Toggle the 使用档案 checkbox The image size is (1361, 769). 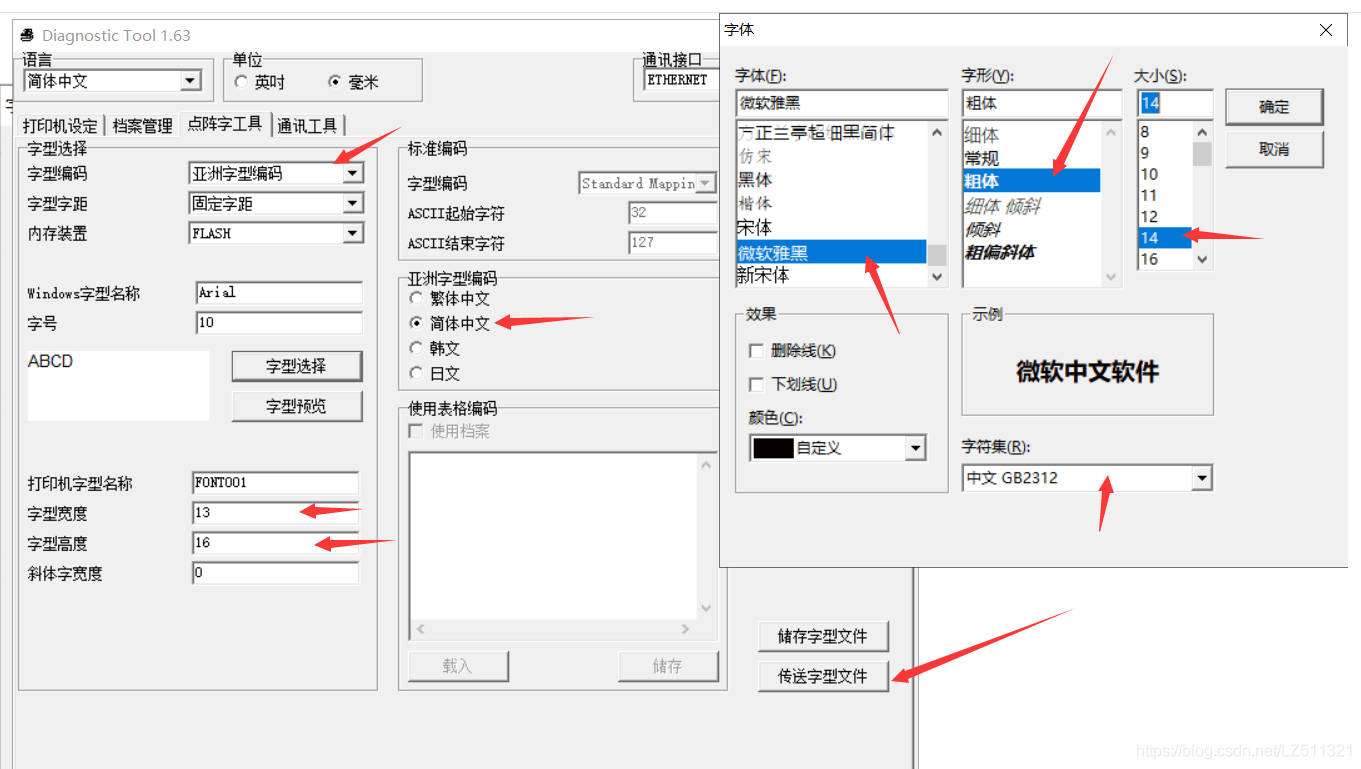click(416, 431)
